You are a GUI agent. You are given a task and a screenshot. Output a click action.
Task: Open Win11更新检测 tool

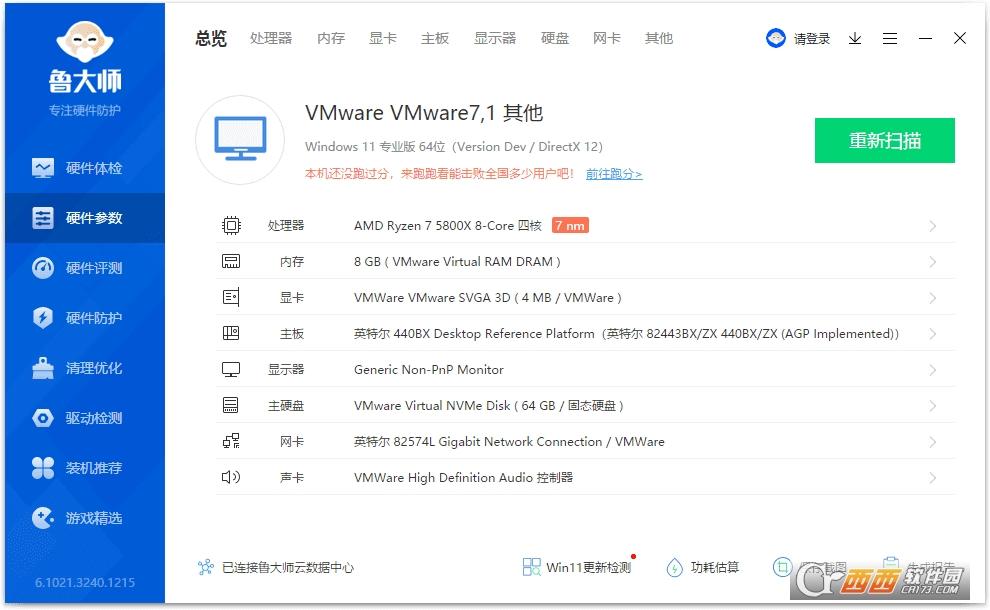coord(577,567)
